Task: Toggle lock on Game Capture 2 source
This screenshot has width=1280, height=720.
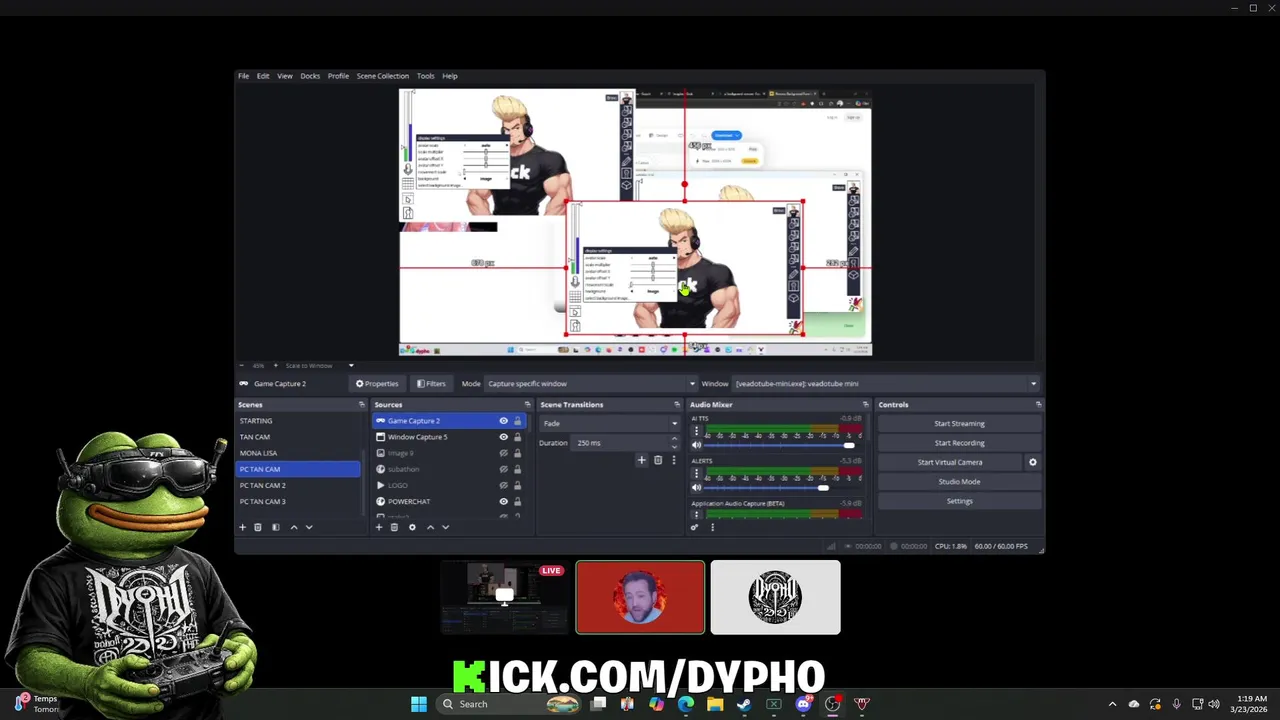Action: 517,421
